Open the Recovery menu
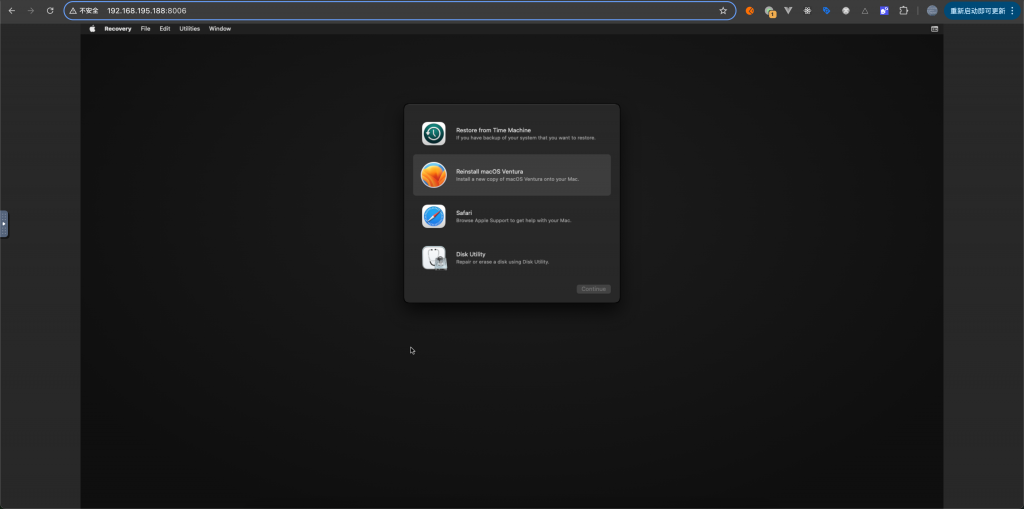Image resolution: width=1024 pixels, height=509 pixels. point(118,29)
